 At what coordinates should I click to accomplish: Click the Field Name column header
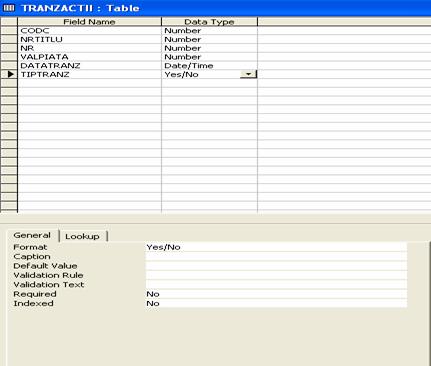click(89, 22)
